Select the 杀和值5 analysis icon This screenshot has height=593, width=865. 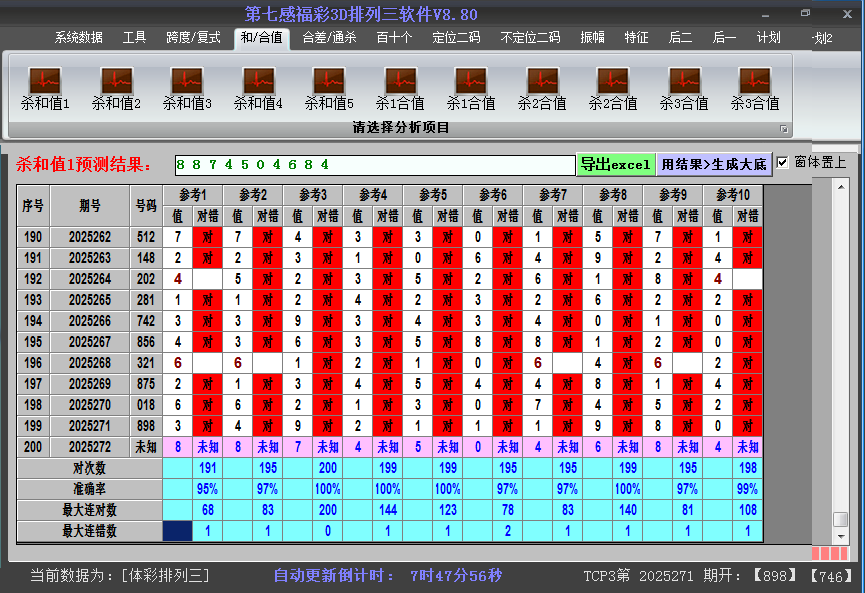[x=329, y=88]
